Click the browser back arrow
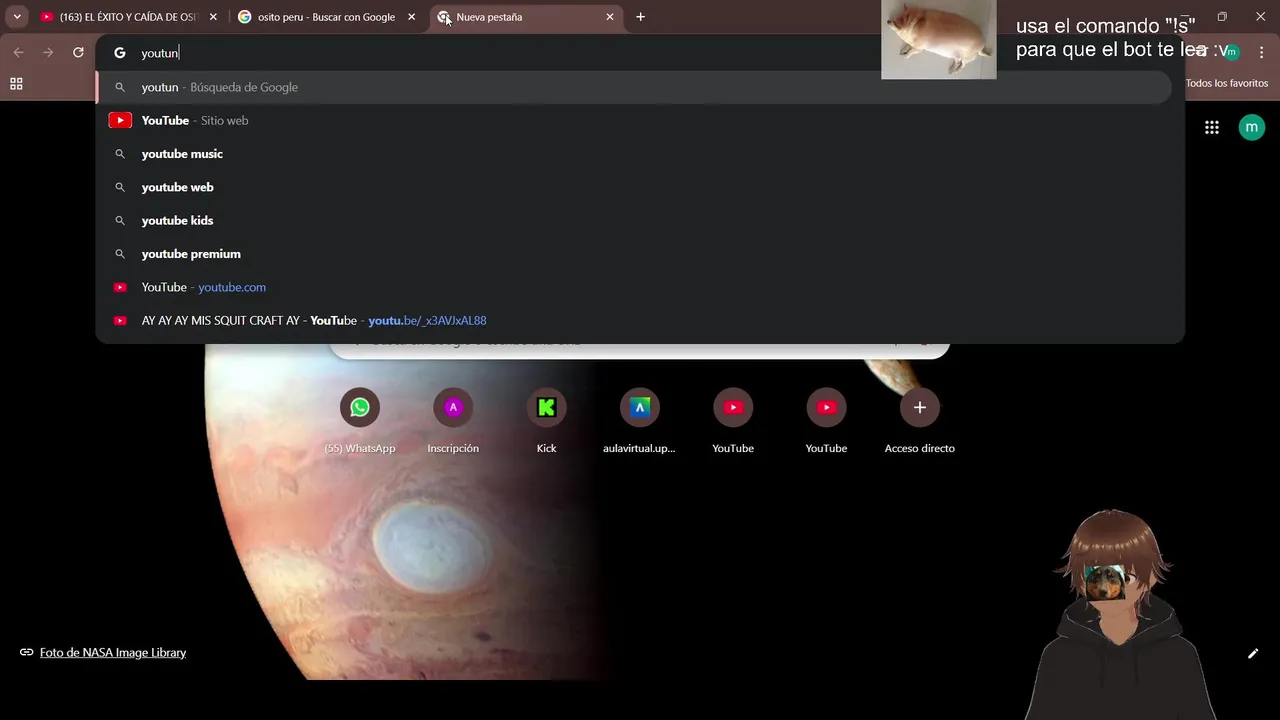 [x=18, y=53]
